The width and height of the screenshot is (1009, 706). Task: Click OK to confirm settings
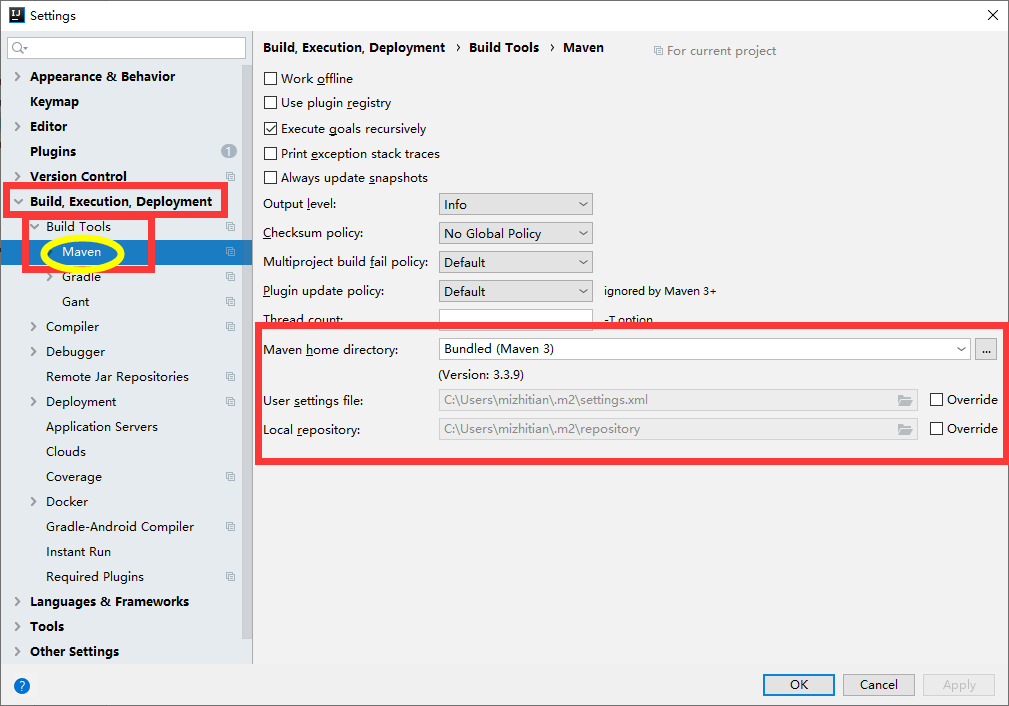(799, 685)
